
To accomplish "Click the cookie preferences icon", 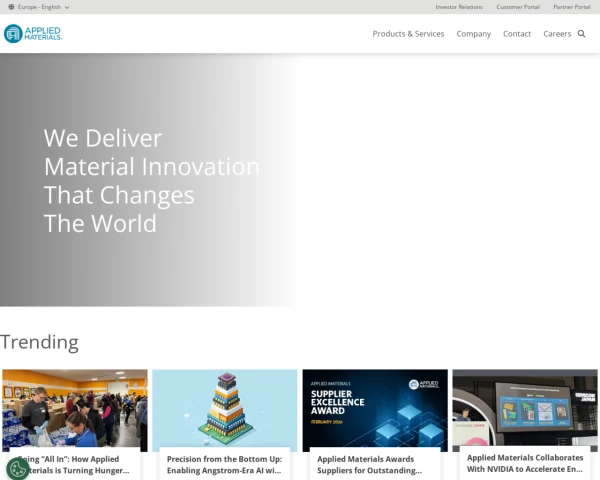I will click(17, 468).
